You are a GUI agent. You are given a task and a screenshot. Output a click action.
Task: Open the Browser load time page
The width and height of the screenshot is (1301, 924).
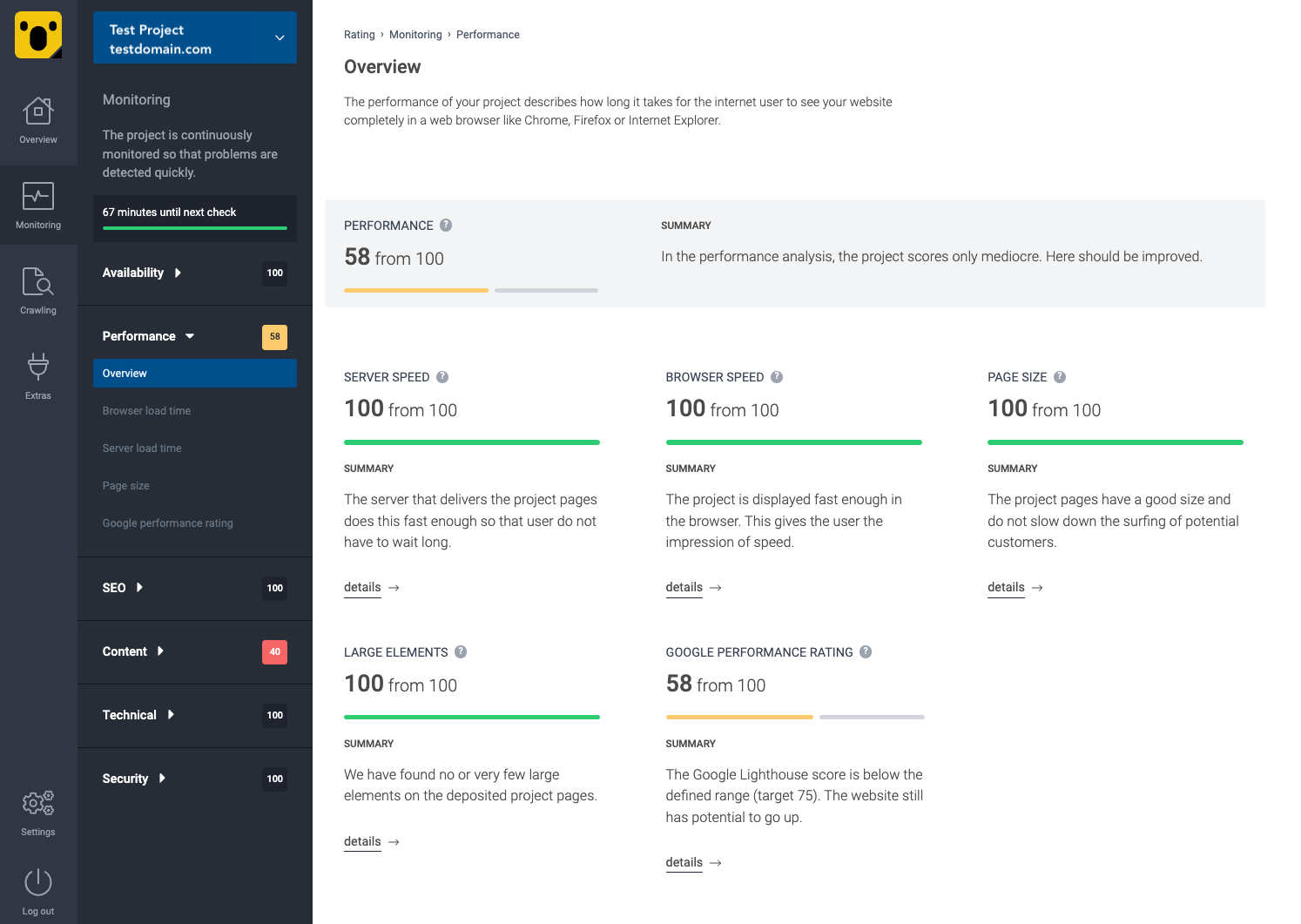[x=146, y=410]
